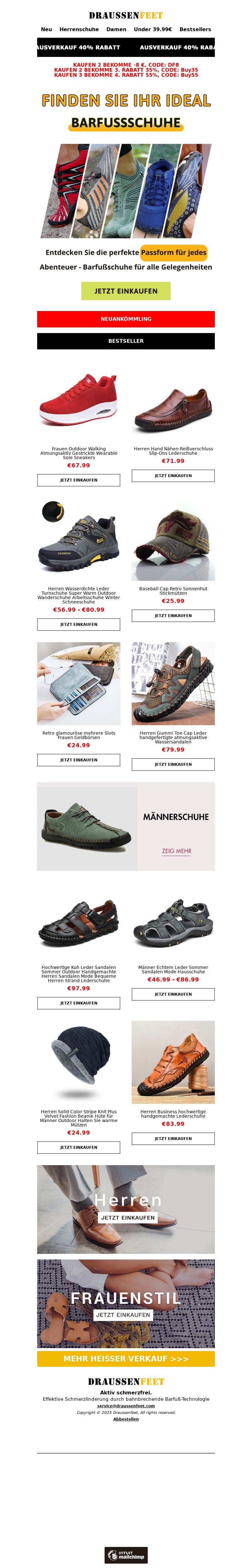Screen dimensions: 252x1568
Task: Open the Herrenschuhe menu item
Action: tap(79, 29)
